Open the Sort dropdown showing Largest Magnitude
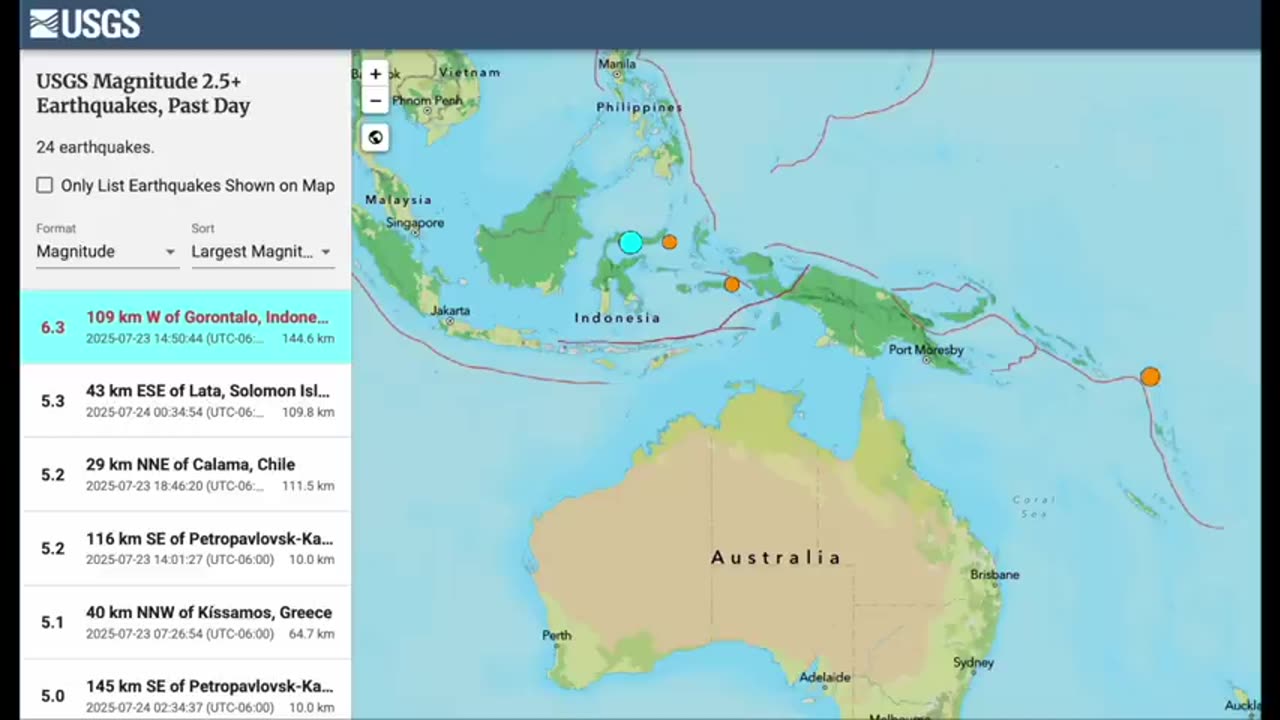The width and height of the screenshot is (1280, 720). pos(262,252)
